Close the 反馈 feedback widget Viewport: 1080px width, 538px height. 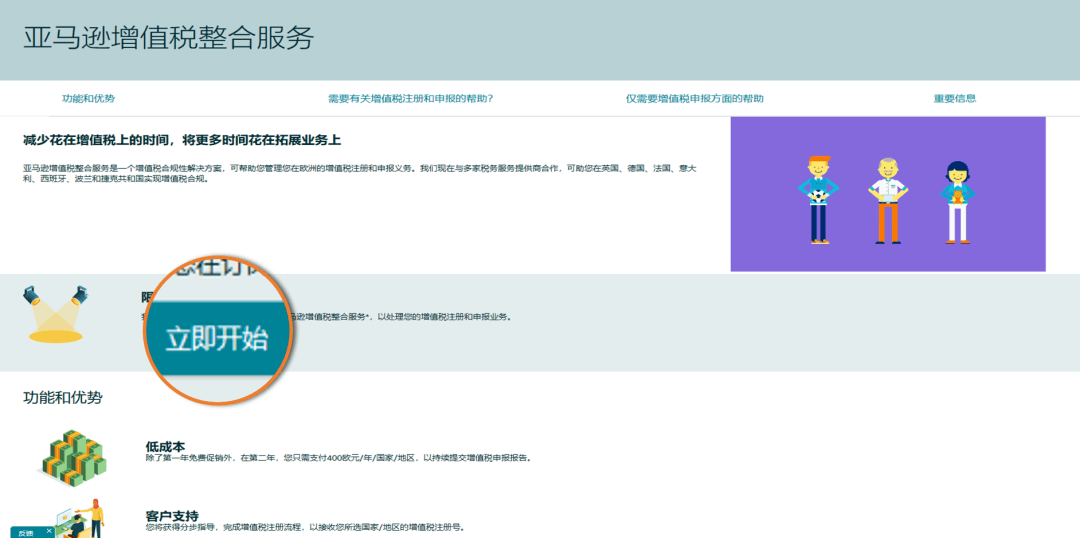[49, 532]
